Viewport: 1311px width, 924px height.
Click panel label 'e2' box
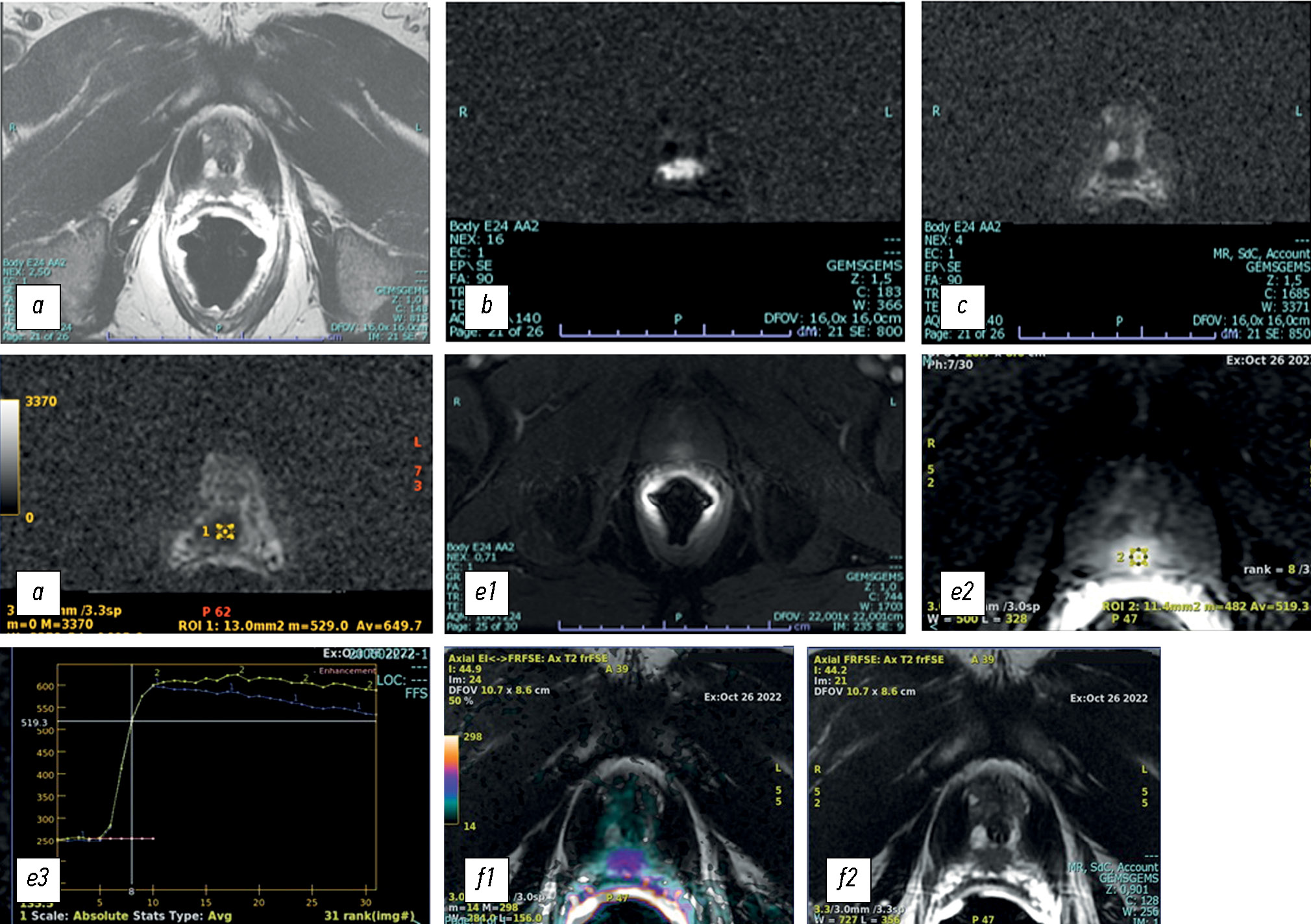(962, 592)
